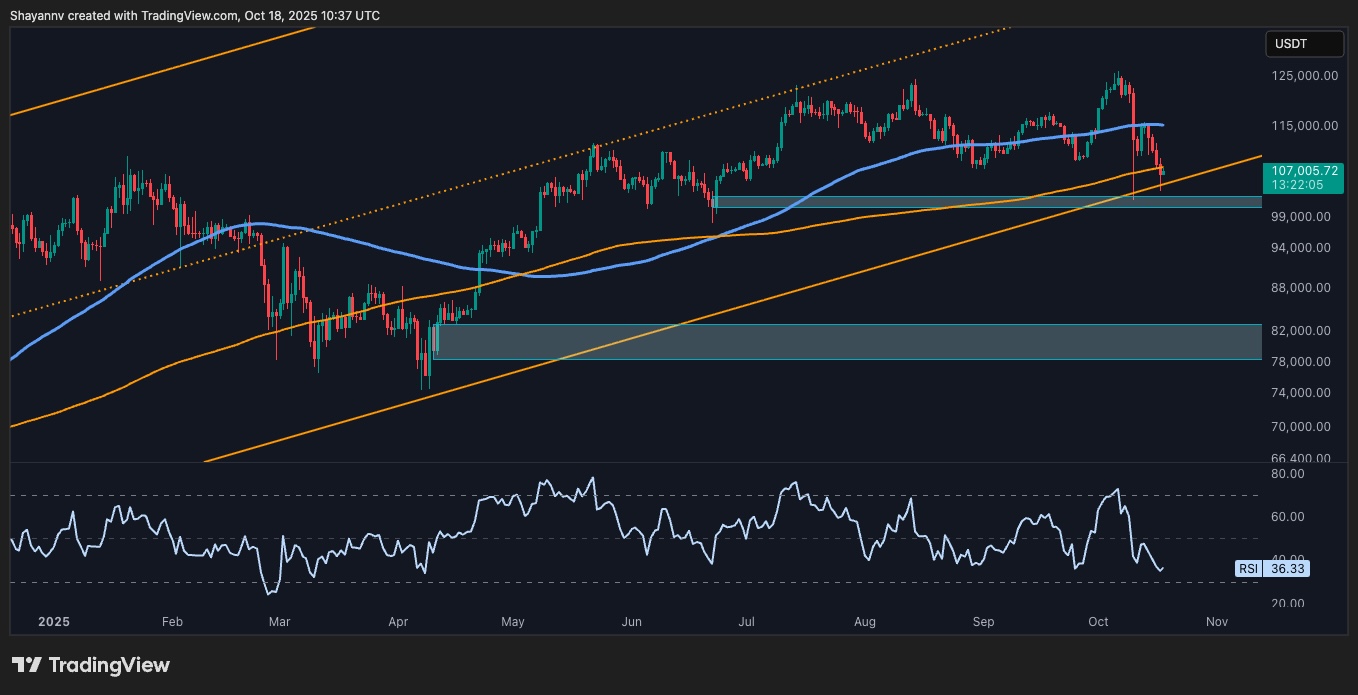
Task: Select the lower teal demand zone rectangle
Action: click(x=850, y=341)
